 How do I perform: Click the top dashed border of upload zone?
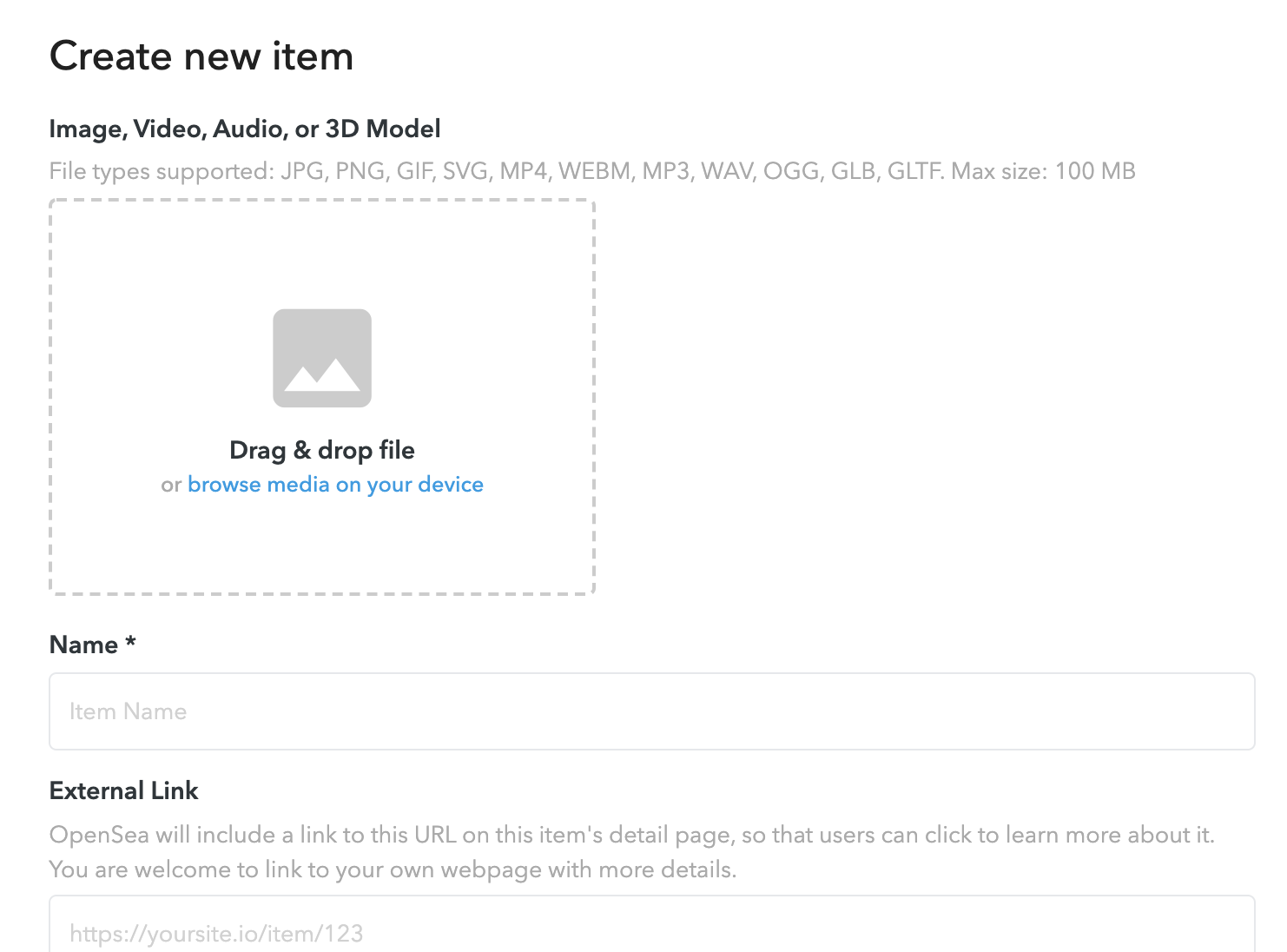click(322, 201)
